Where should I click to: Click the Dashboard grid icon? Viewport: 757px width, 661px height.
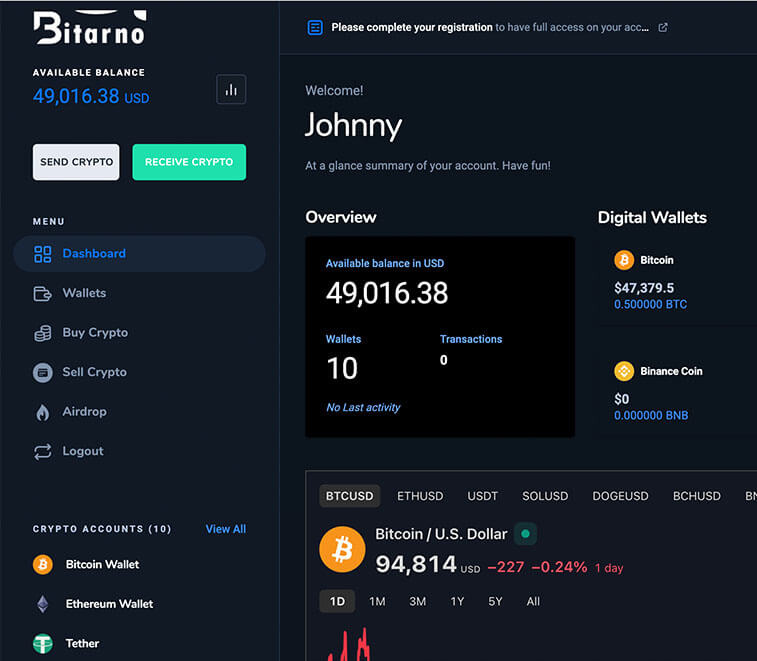point(42,254)
